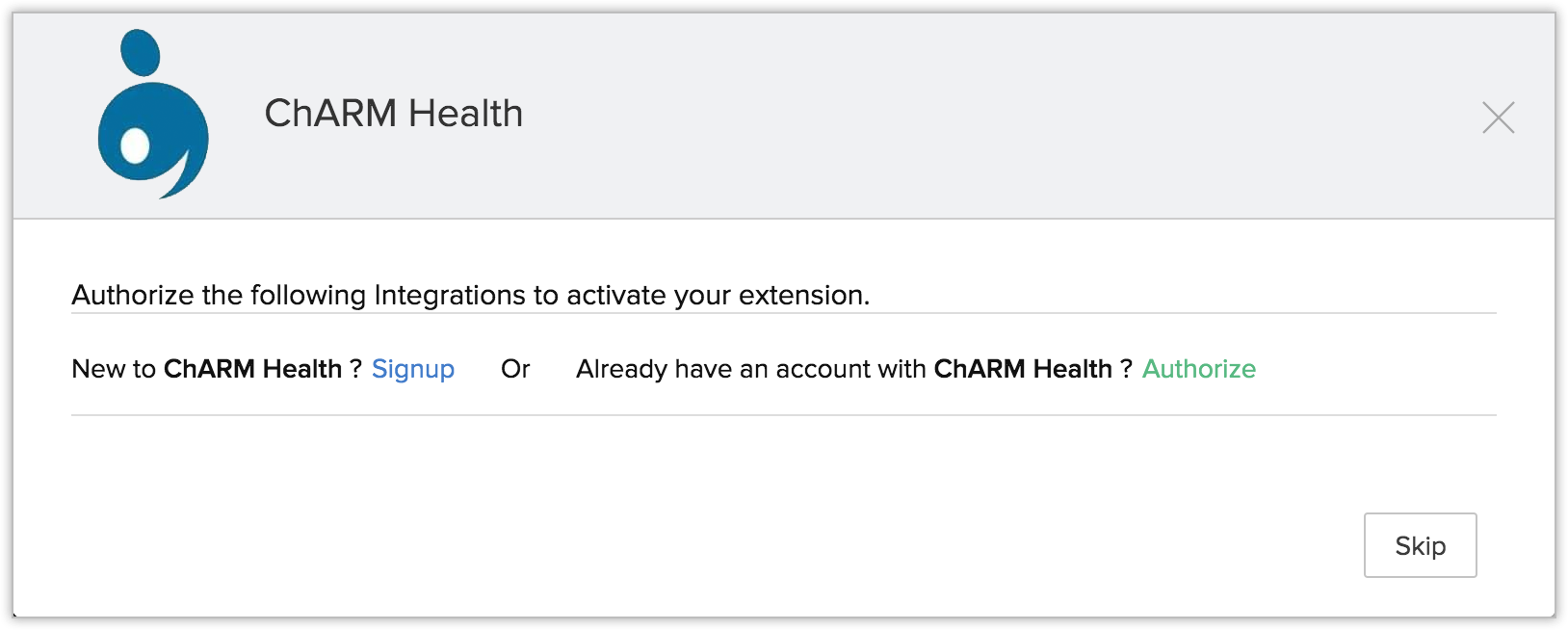Image resolution: width=1568 pixels, height=630 pixels.
Task: Click the question mark before Authorize
Action: point(1125,369)
